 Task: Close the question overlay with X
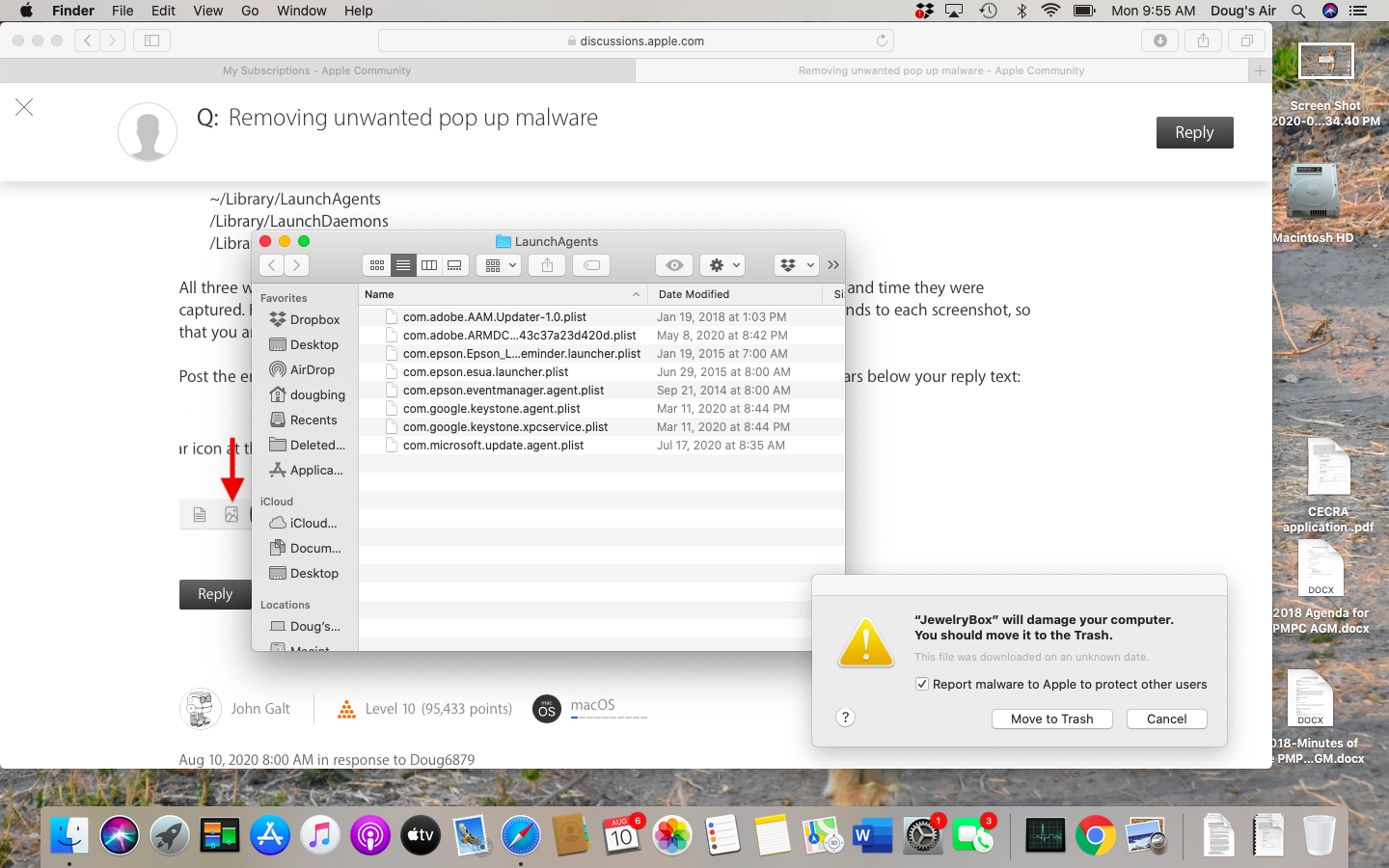click(24, 107)
